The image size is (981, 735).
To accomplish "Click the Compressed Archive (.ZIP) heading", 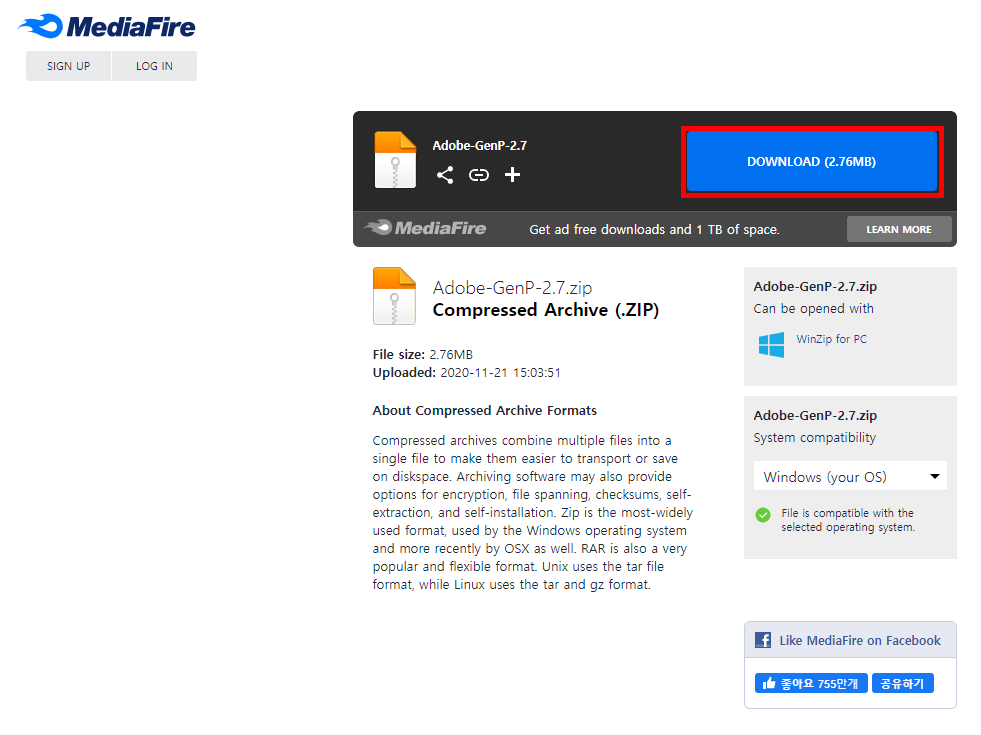I will [x=546, y=310].
